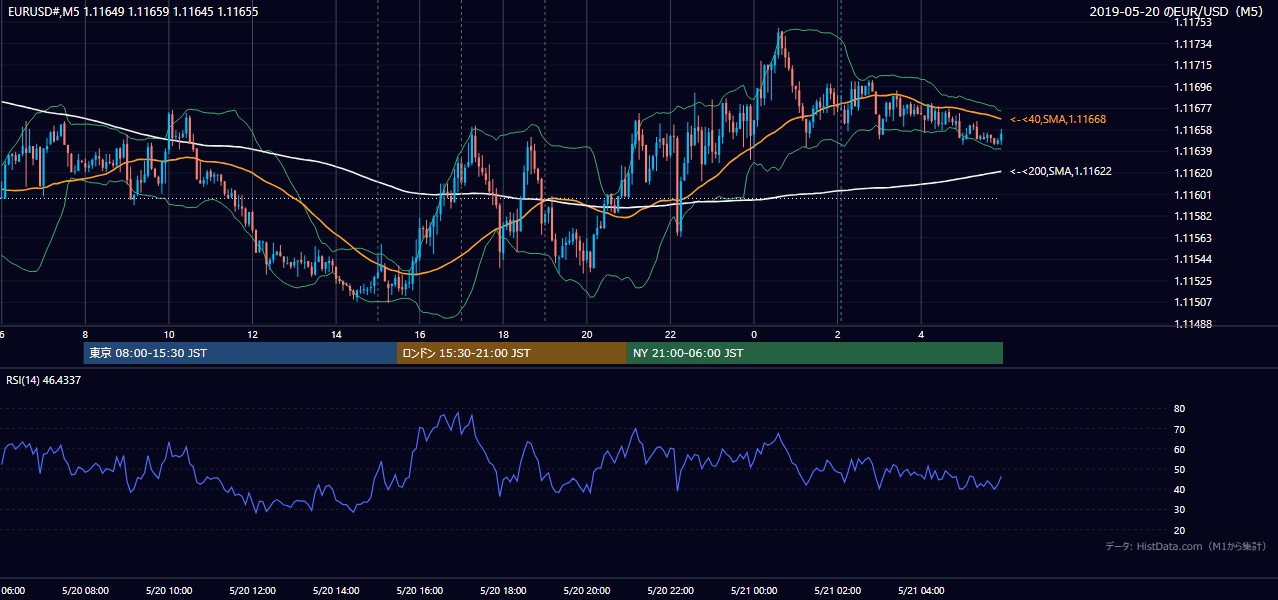
Task: Click the 40 SMA 1.11668 label
Action: pyautogui.click(x=1057, y=119)
